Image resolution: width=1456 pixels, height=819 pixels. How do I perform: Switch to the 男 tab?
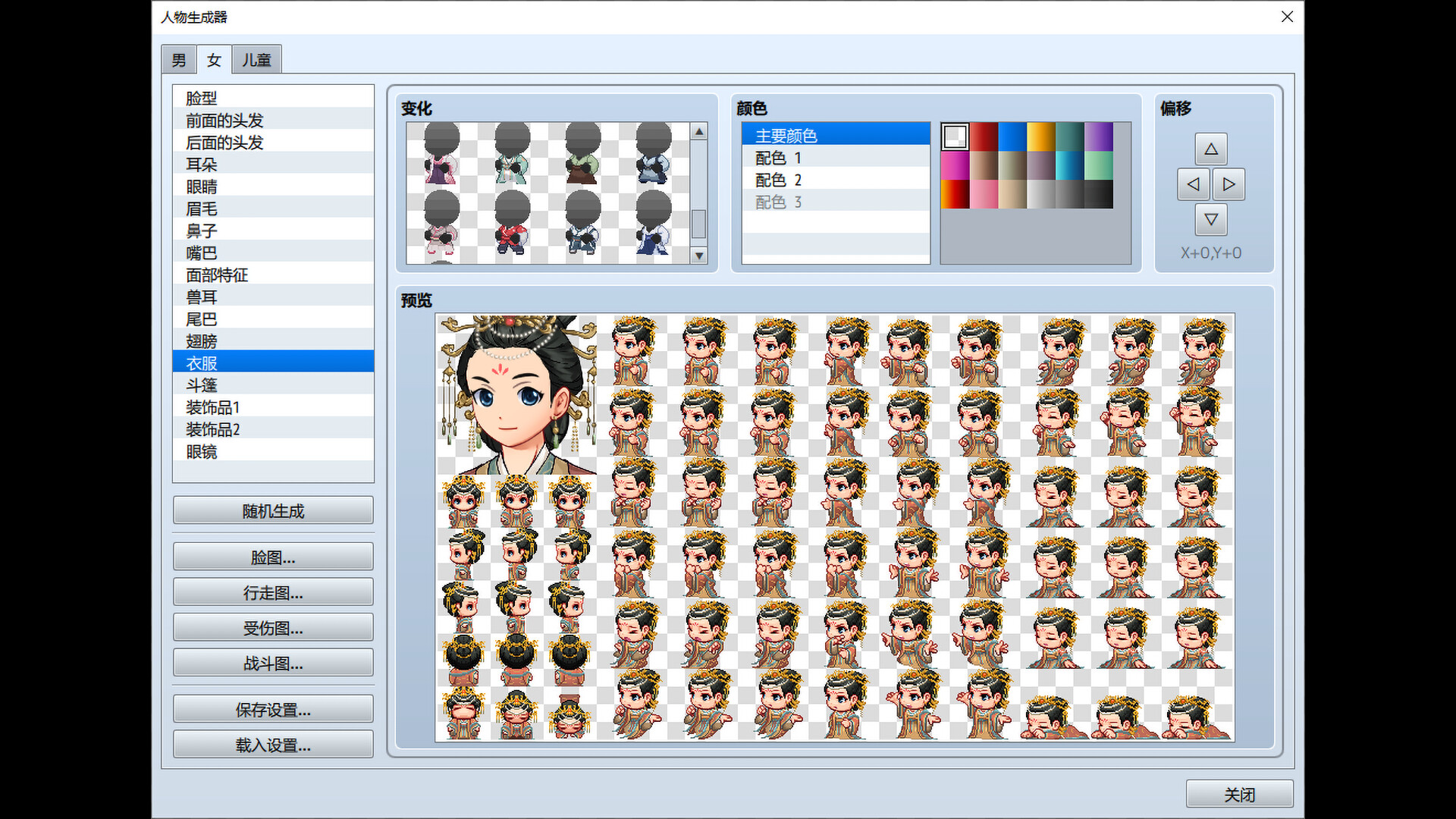tap(178, 60)
